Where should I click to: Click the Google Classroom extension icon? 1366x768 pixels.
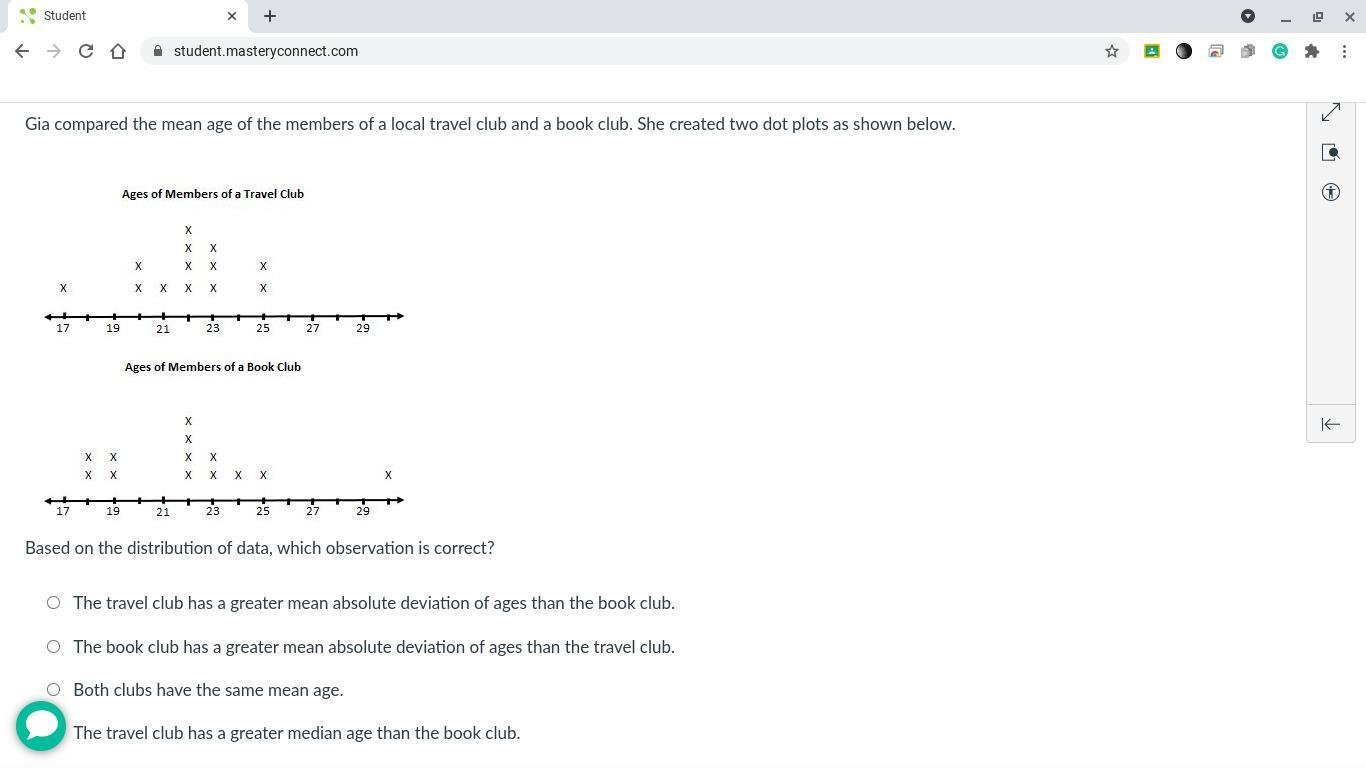point(1152,51)
